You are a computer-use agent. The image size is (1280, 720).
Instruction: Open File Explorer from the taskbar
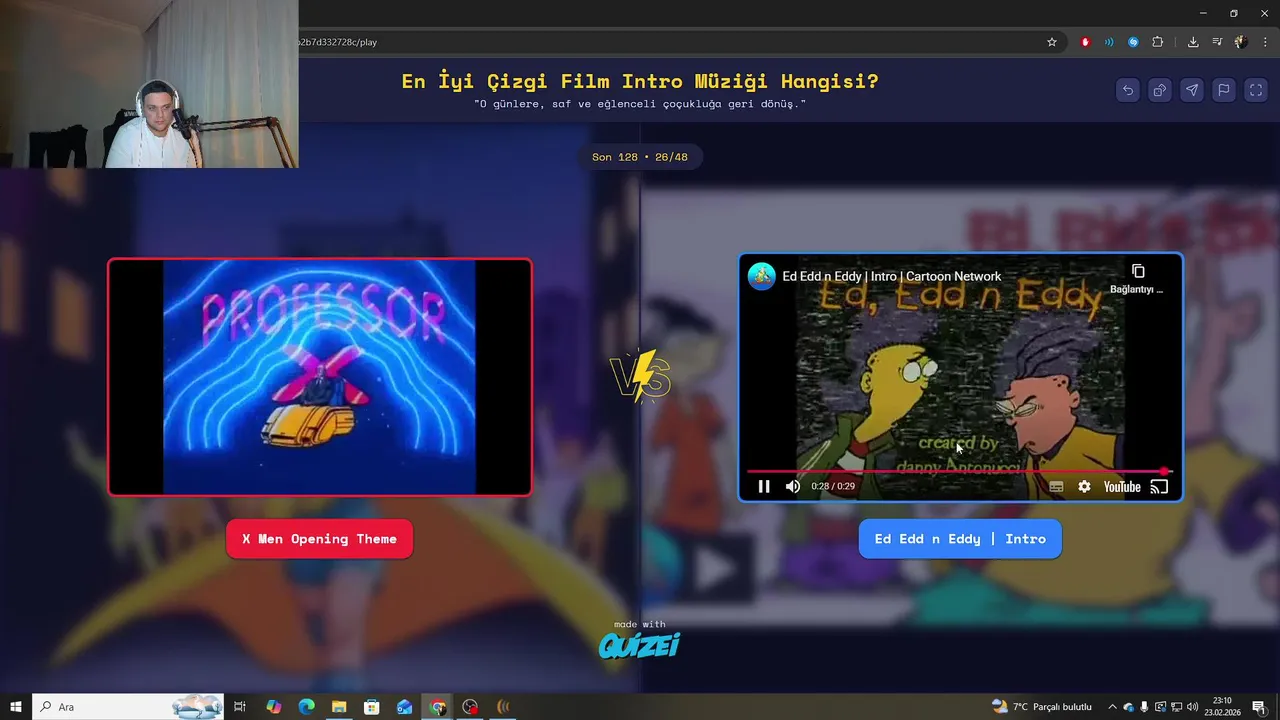[x=339, y=707]
